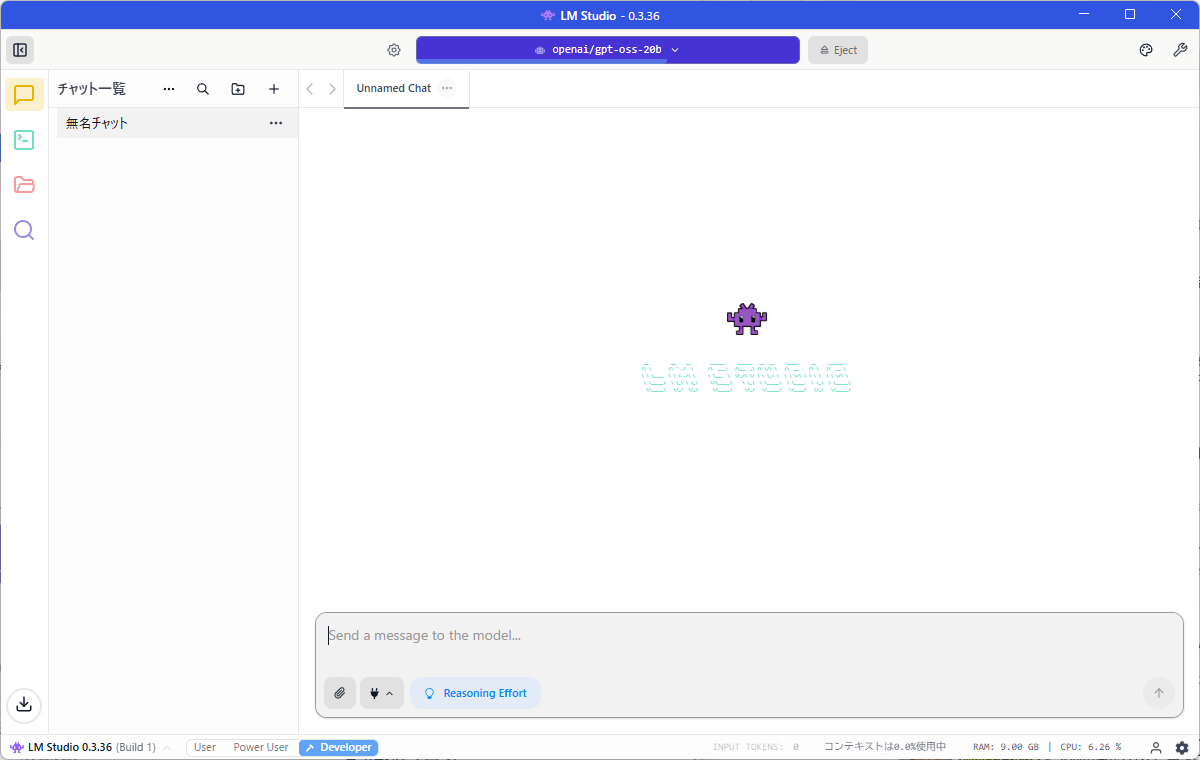Open My Models folder icon
1200x760 pixels.
24,185
